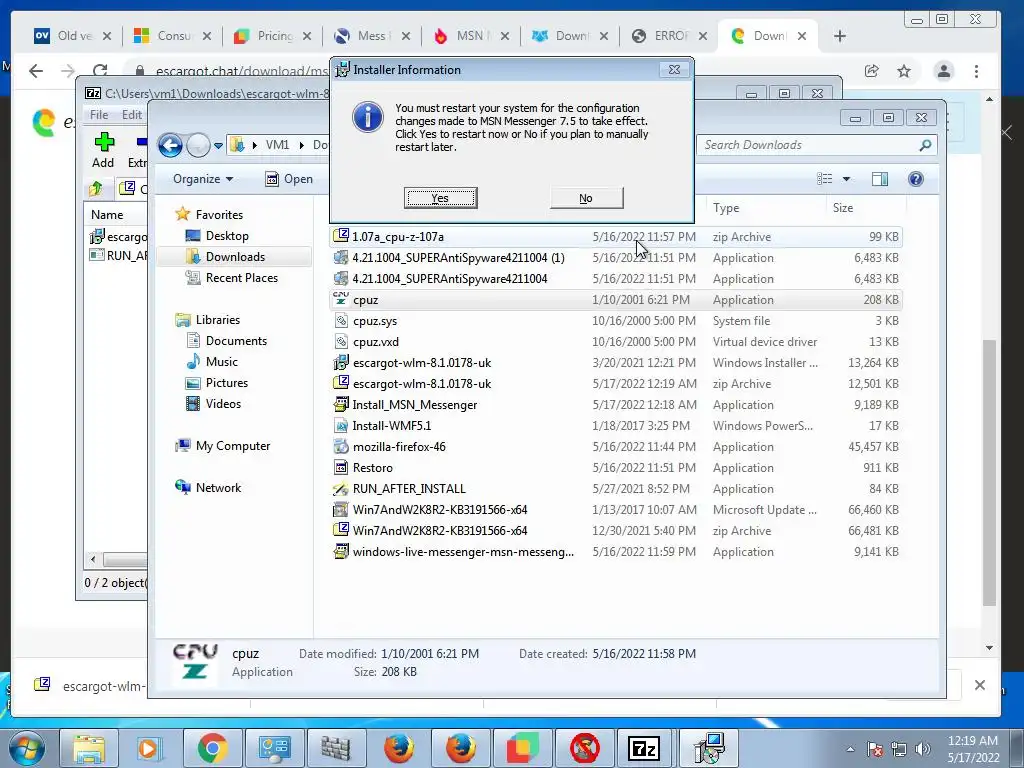Decline restart with the No button

click(x=586, y=198)
